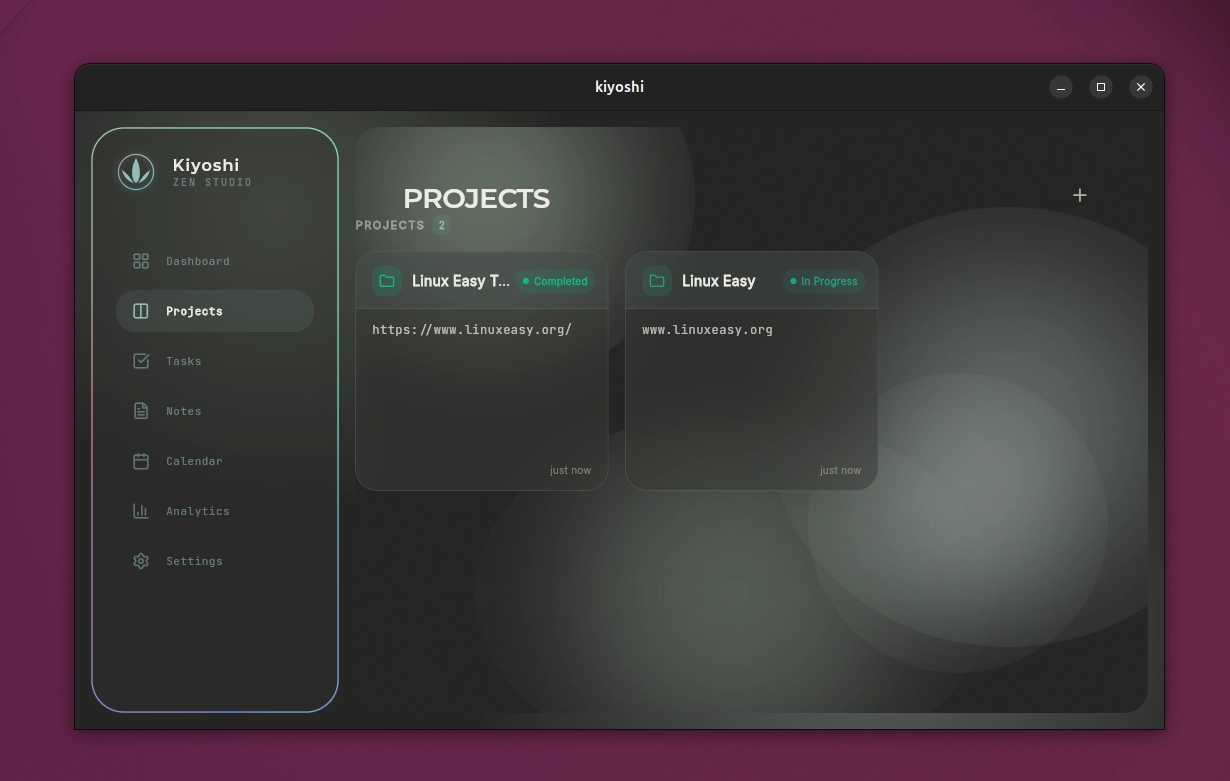Open the Linux Easy project title
The width and height of the screenshot is (1230, 781).
tap(718, 281)
